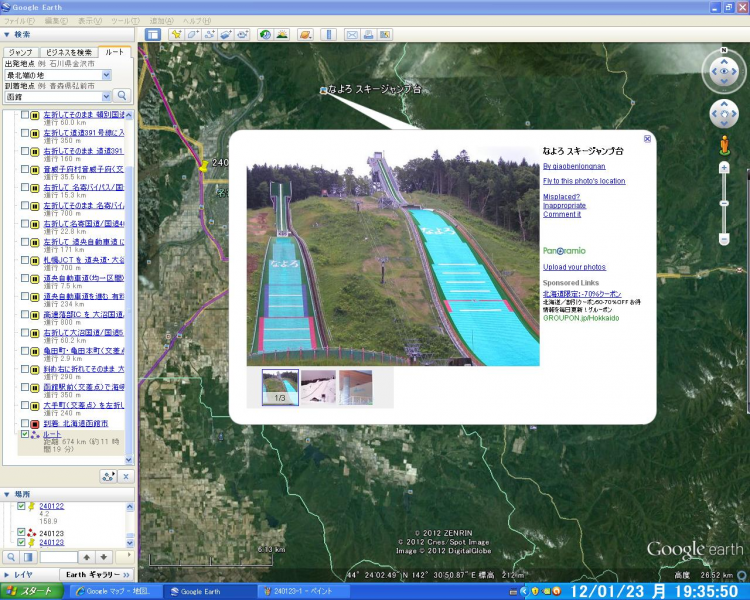Switch to the ビジネスを検索 tab
750x600 pixels.
pos(68,52)
